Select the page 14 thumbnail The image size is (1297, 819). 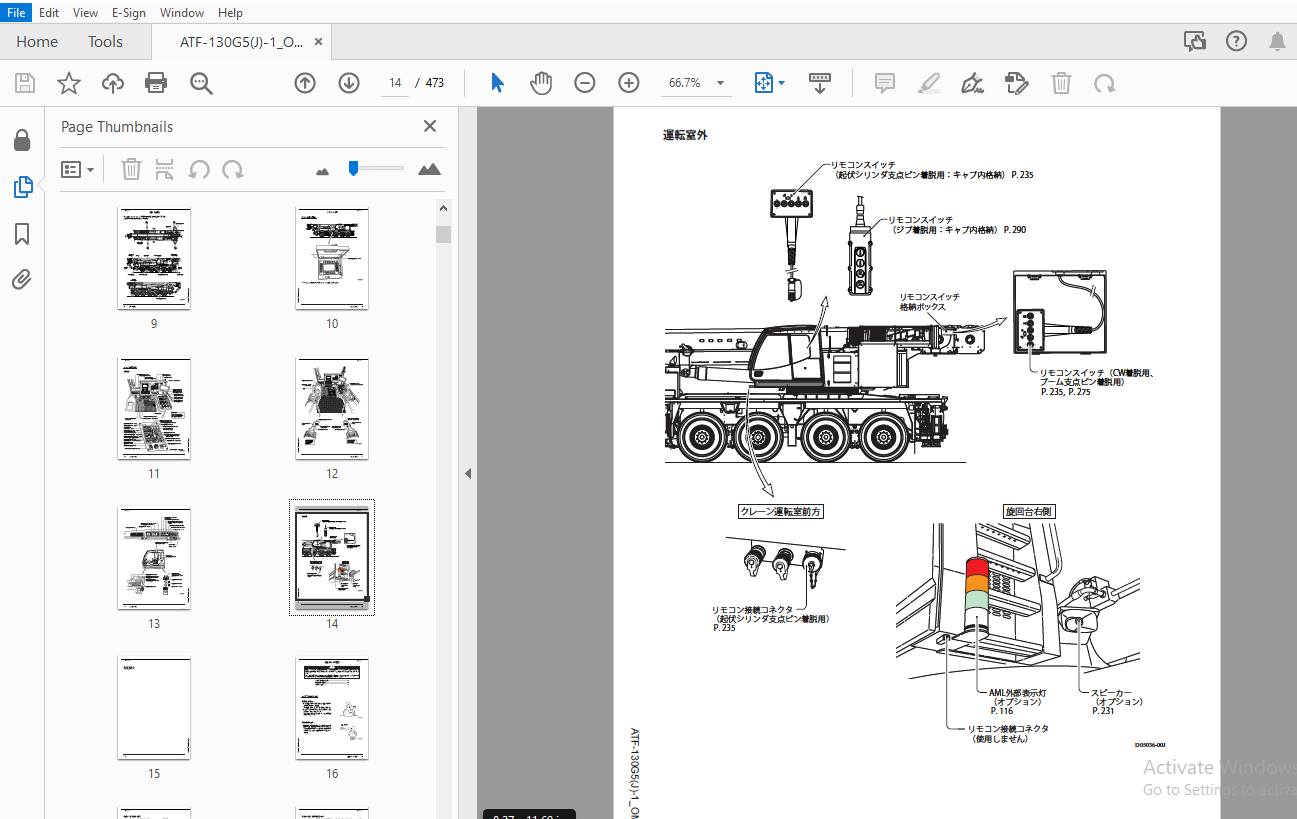click(332, 557)
